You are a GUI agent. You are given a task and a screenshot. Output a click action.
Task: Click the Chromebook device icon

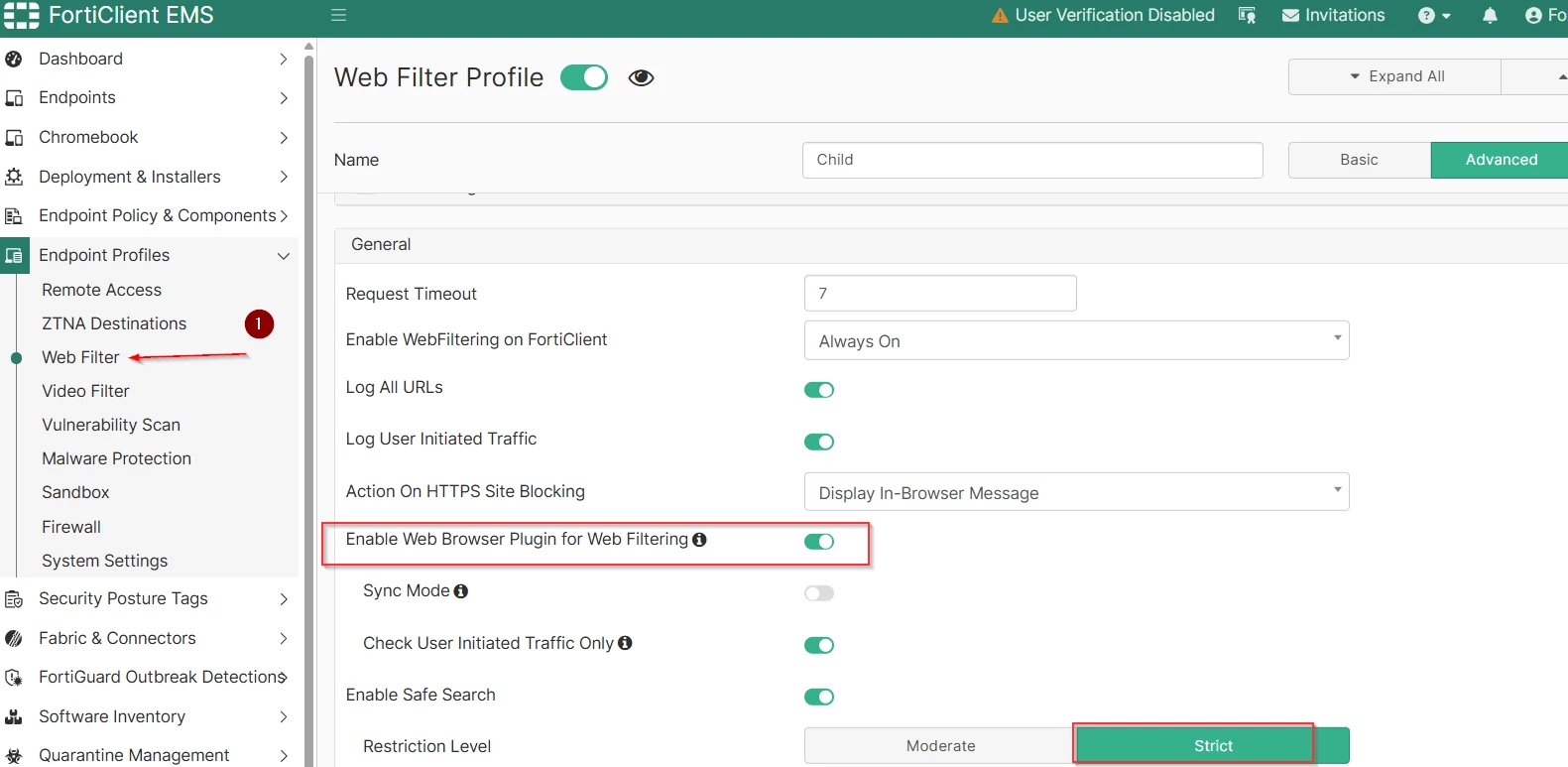[x=14, y=137]
